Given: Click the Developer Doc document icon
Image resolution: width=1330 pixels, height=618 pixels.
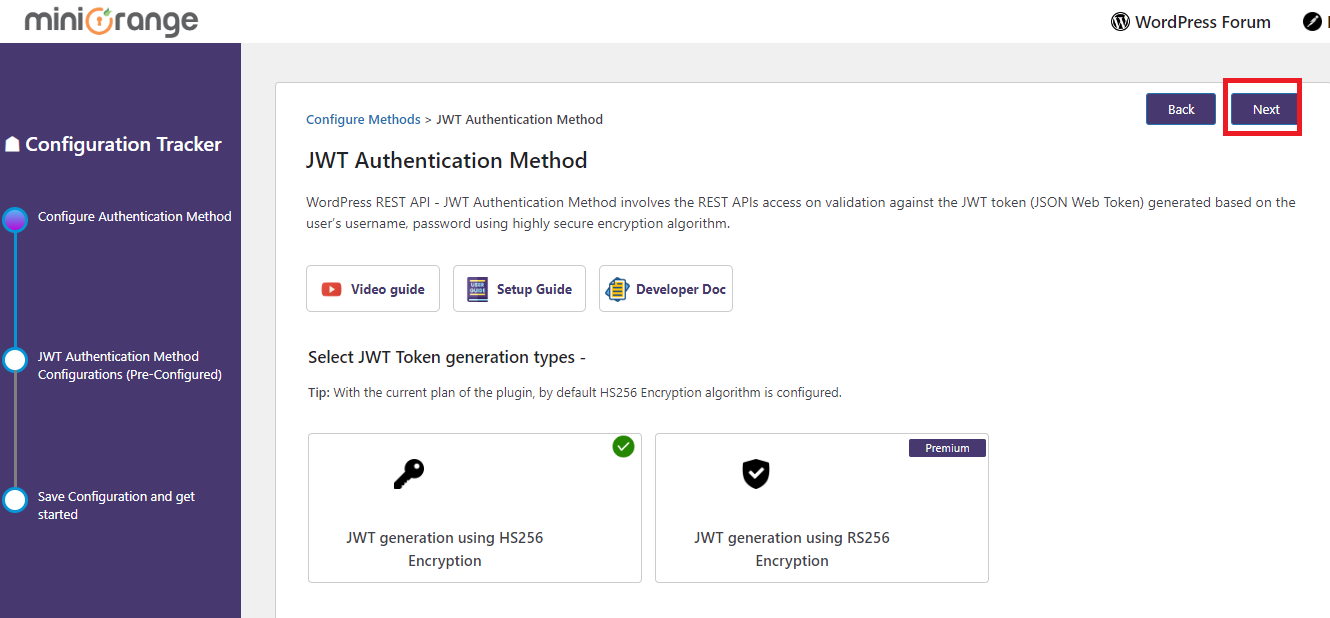Looking at the screenshot, I should (x=617, y=289).
